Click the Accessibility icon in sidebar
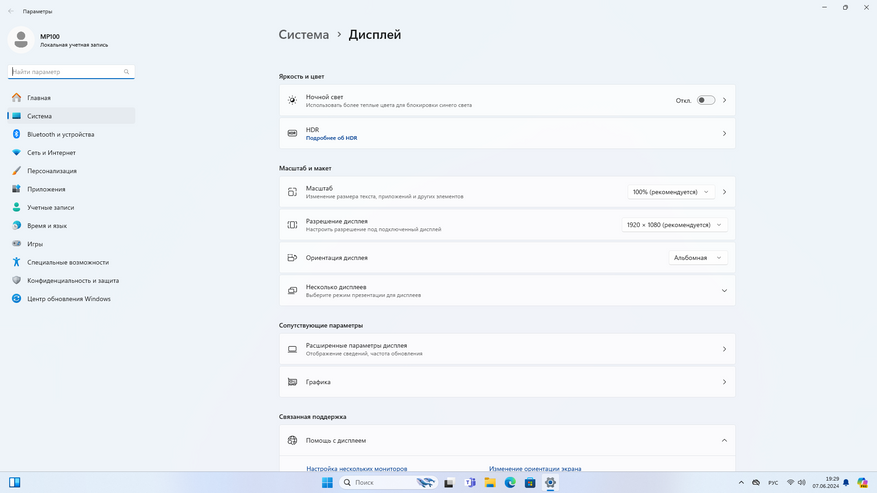This screenshot has height=493, width=877. click(16, 262)
